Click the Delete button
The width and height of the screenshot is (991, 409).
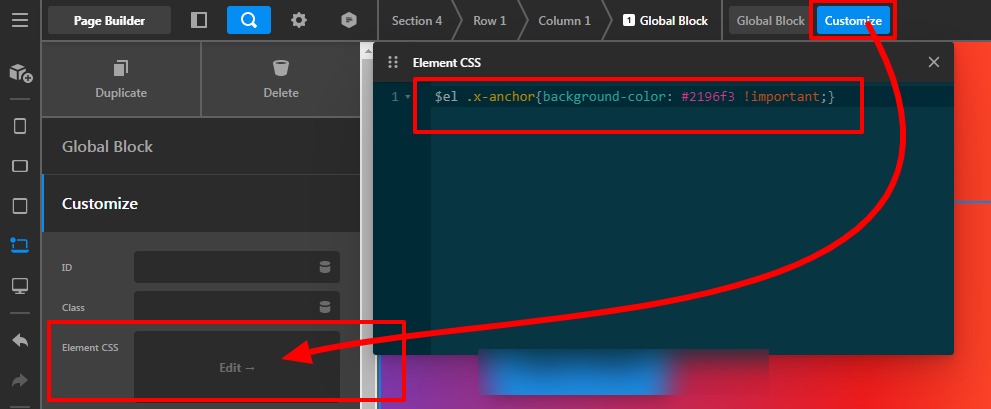pyautogui.click(x=281, y=80)
